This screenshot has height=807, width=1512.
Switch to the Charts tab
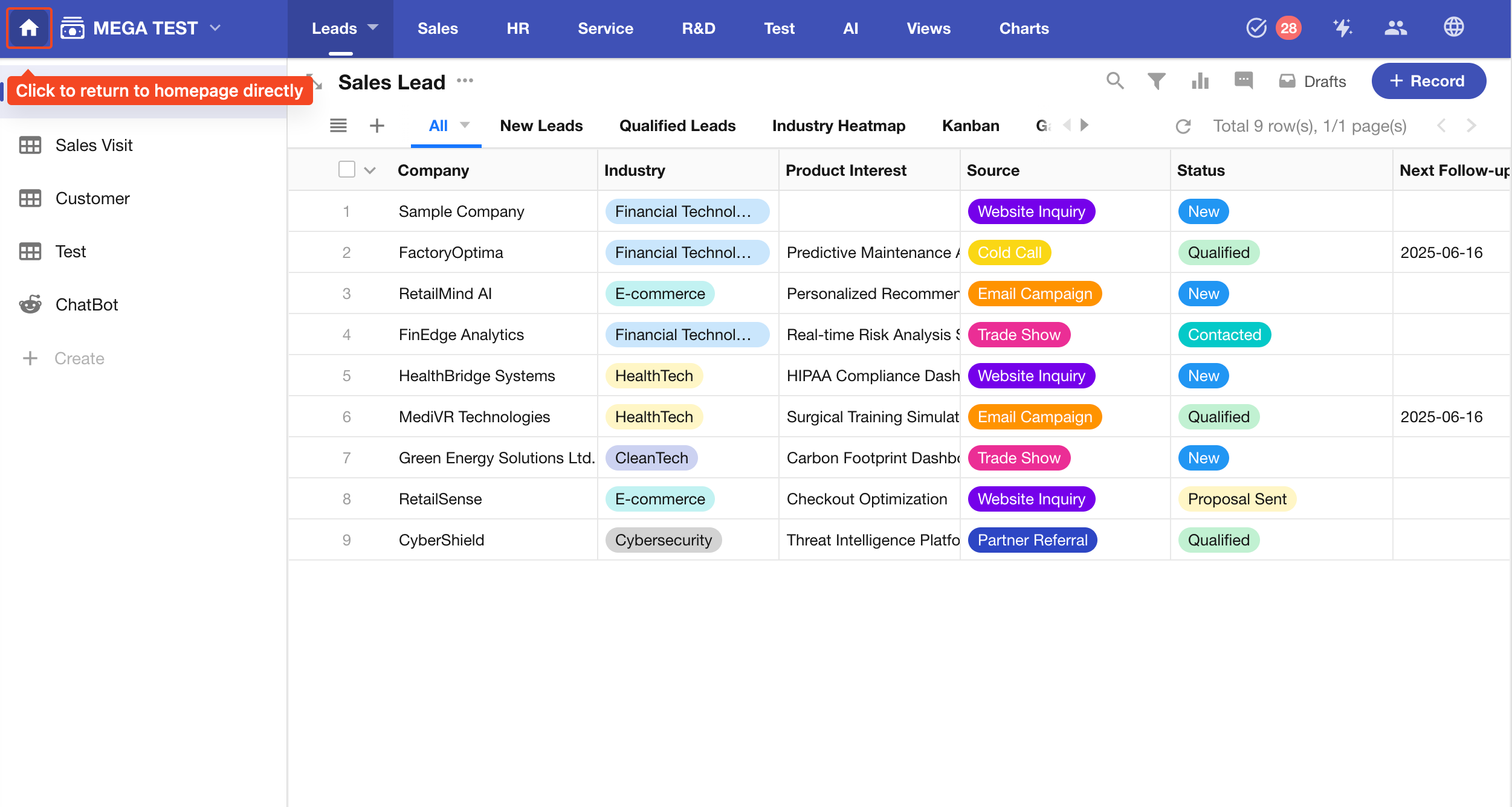tap(1024, 28)
